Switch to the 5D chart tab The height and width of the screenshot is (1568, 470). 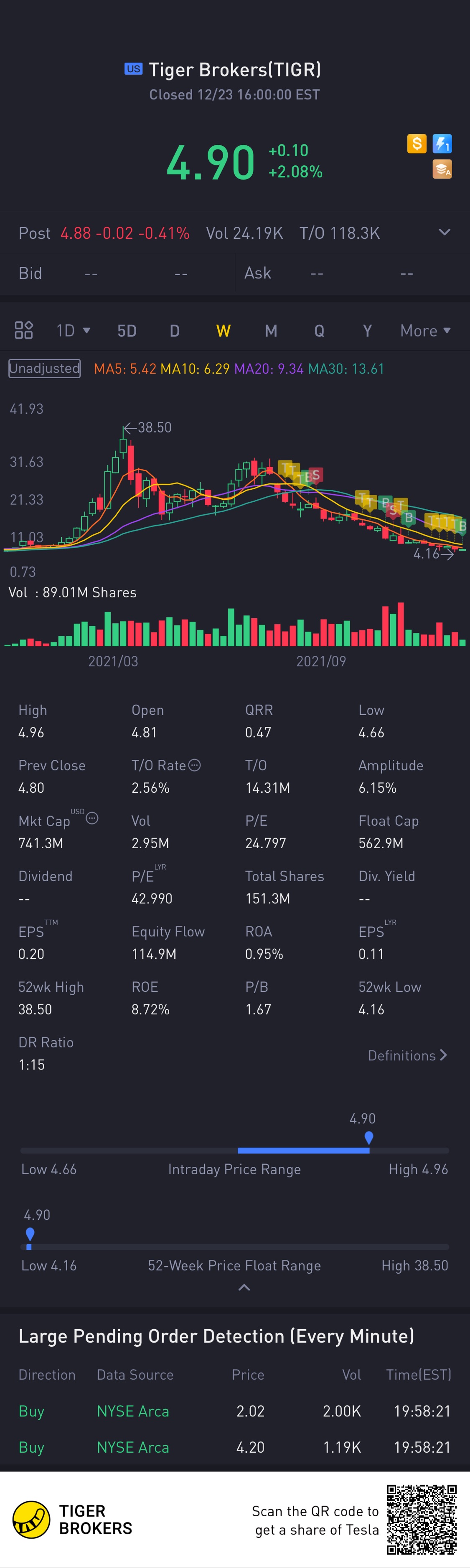[127, 331]
